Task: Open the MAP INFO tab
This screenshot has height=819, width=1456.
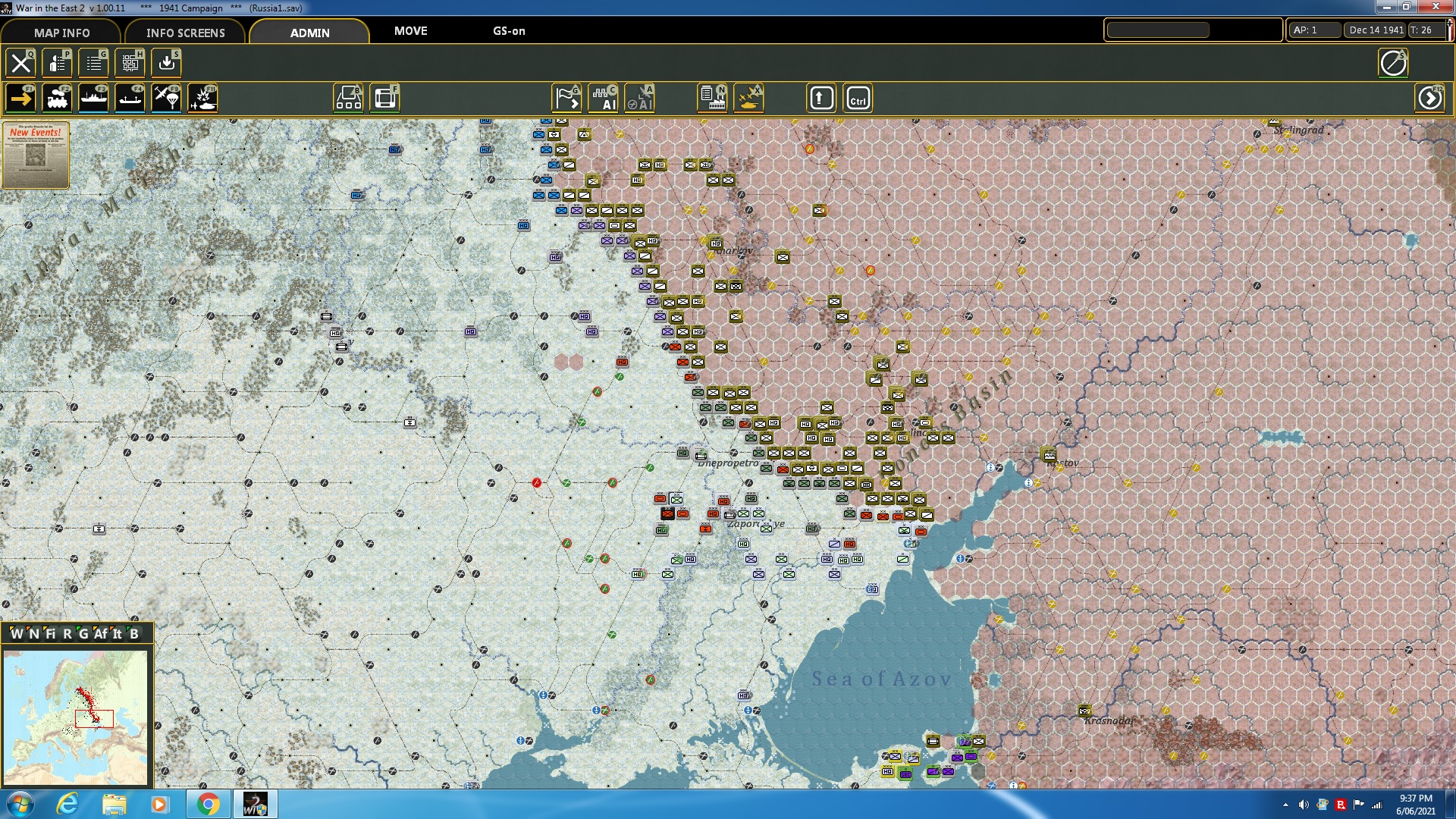Action: point(61,33)
